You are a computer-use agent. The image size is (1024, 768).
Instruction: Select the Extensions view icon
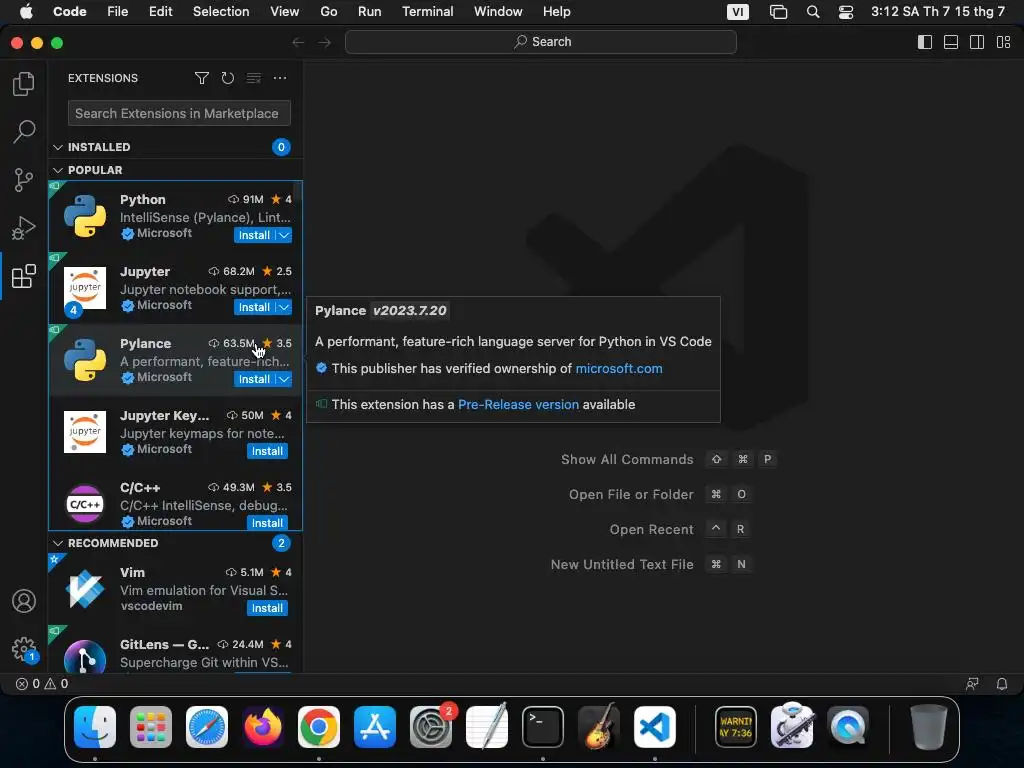(24, 276)
